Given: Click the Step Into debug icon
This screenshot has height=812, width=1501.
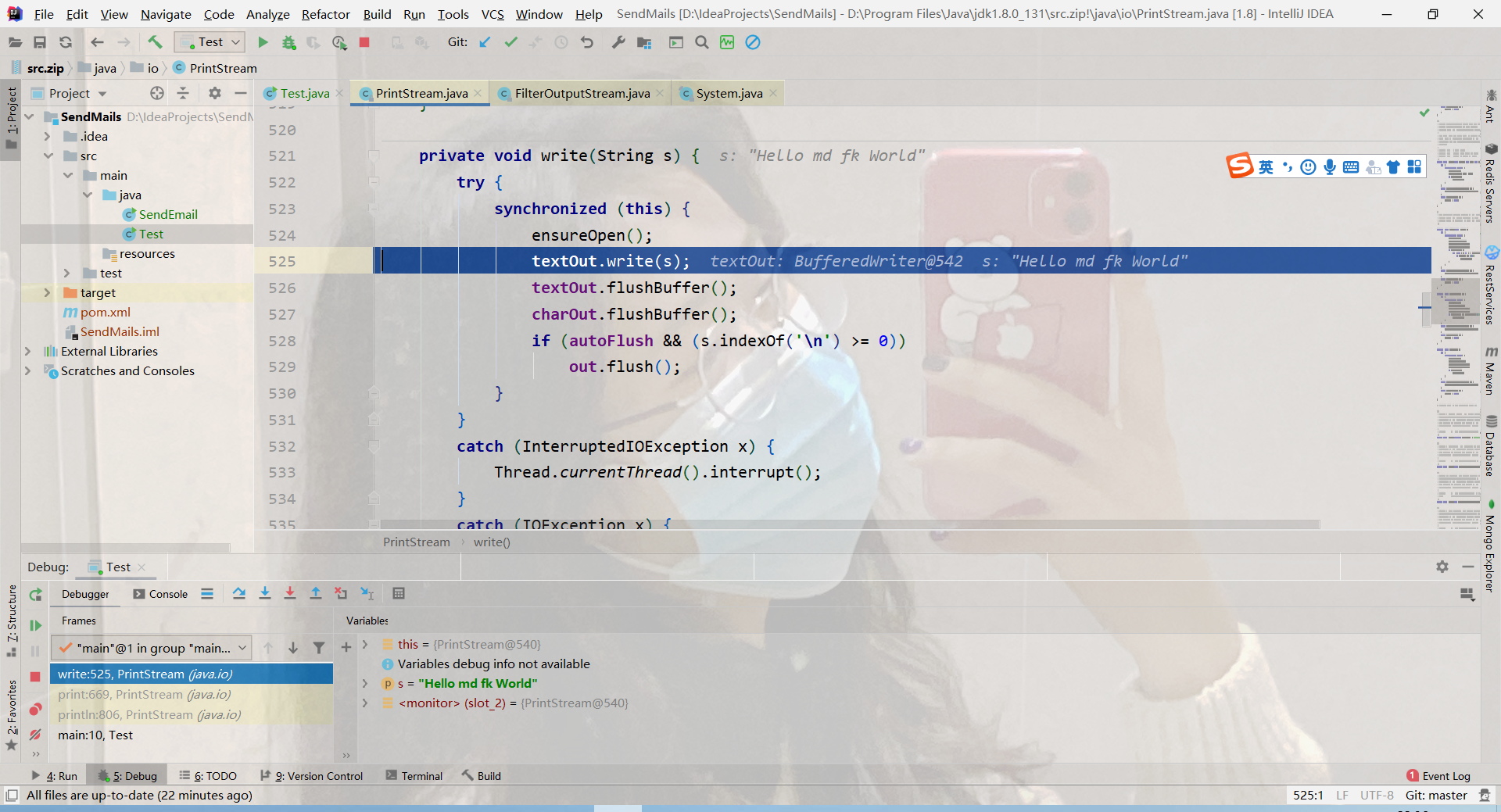Looking at the screenshot, I should [265, 594].
